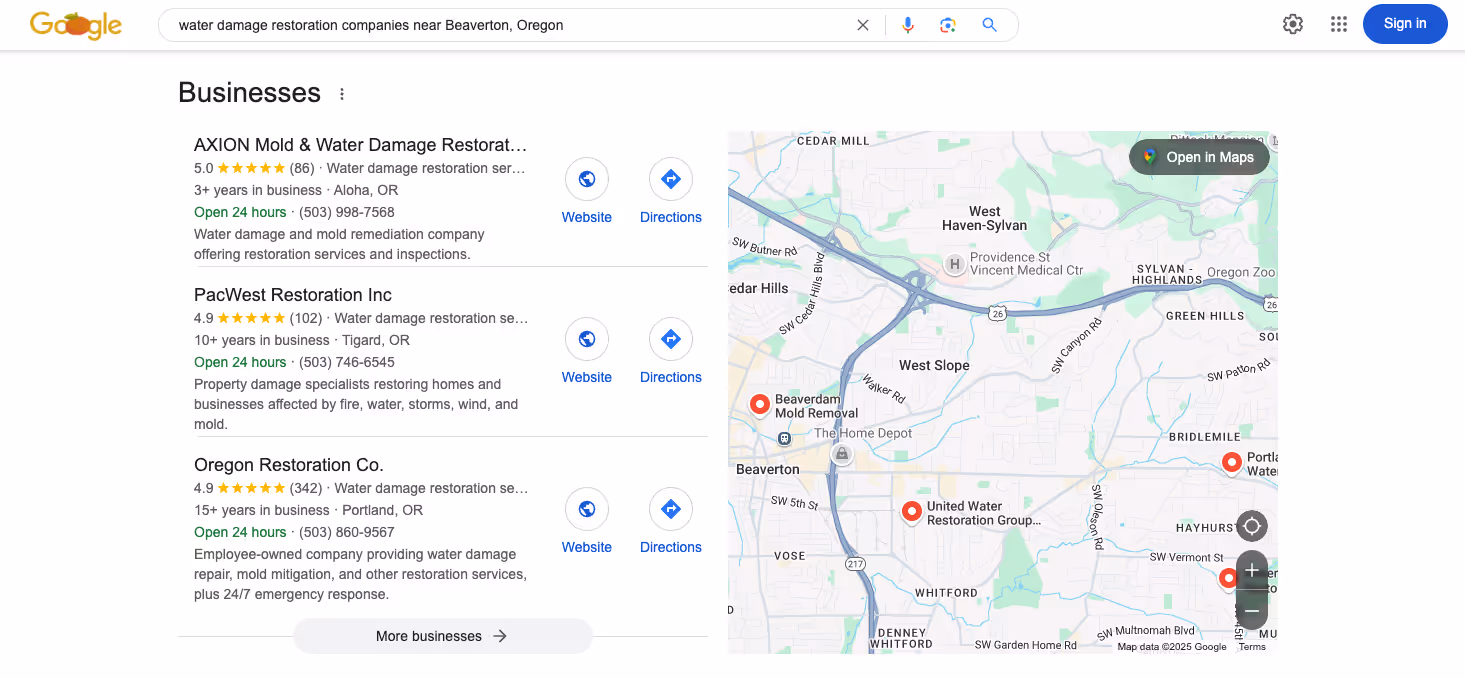Show your location with the locate icon
Screen dimensions: 1465x678
(x=1251, y=525)
